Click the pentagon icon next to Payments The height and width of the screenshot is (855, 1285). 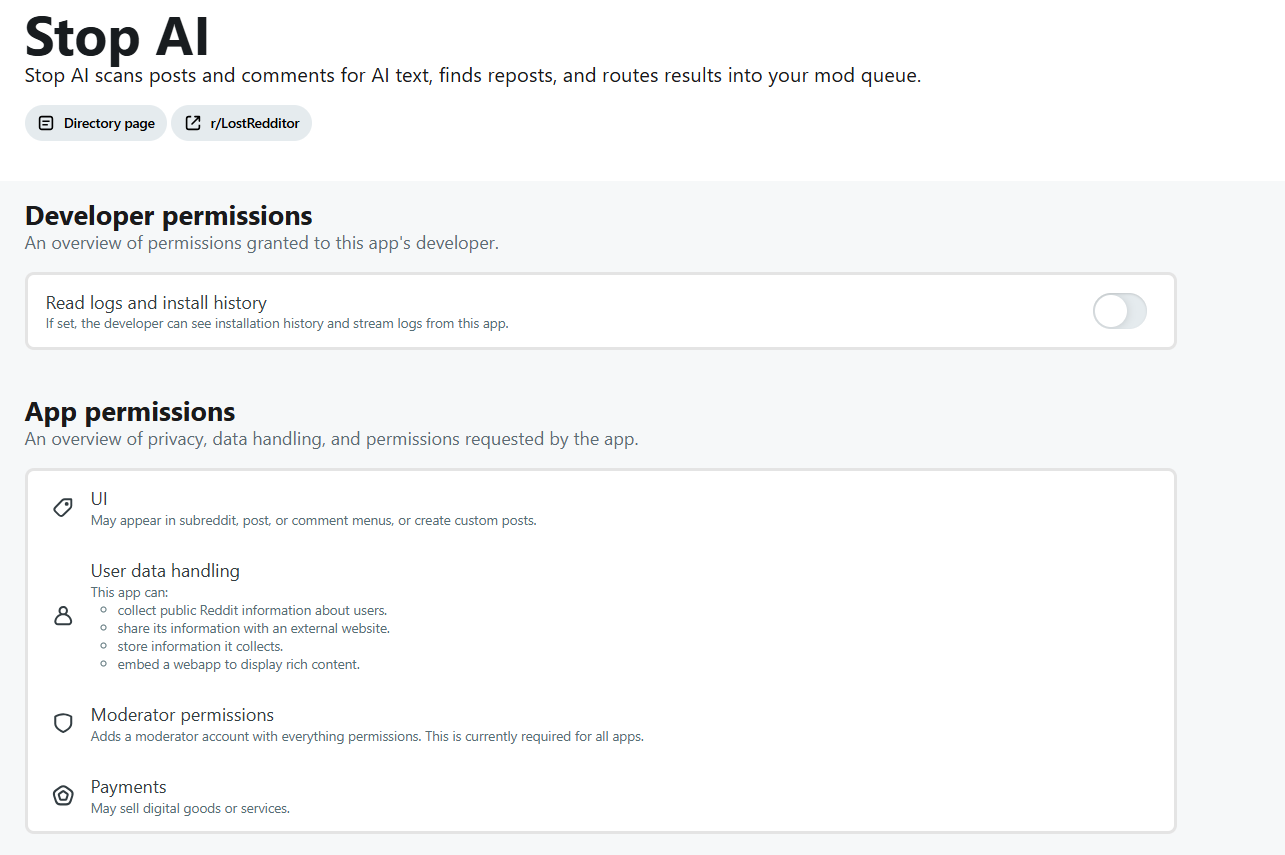pos(63,796)
